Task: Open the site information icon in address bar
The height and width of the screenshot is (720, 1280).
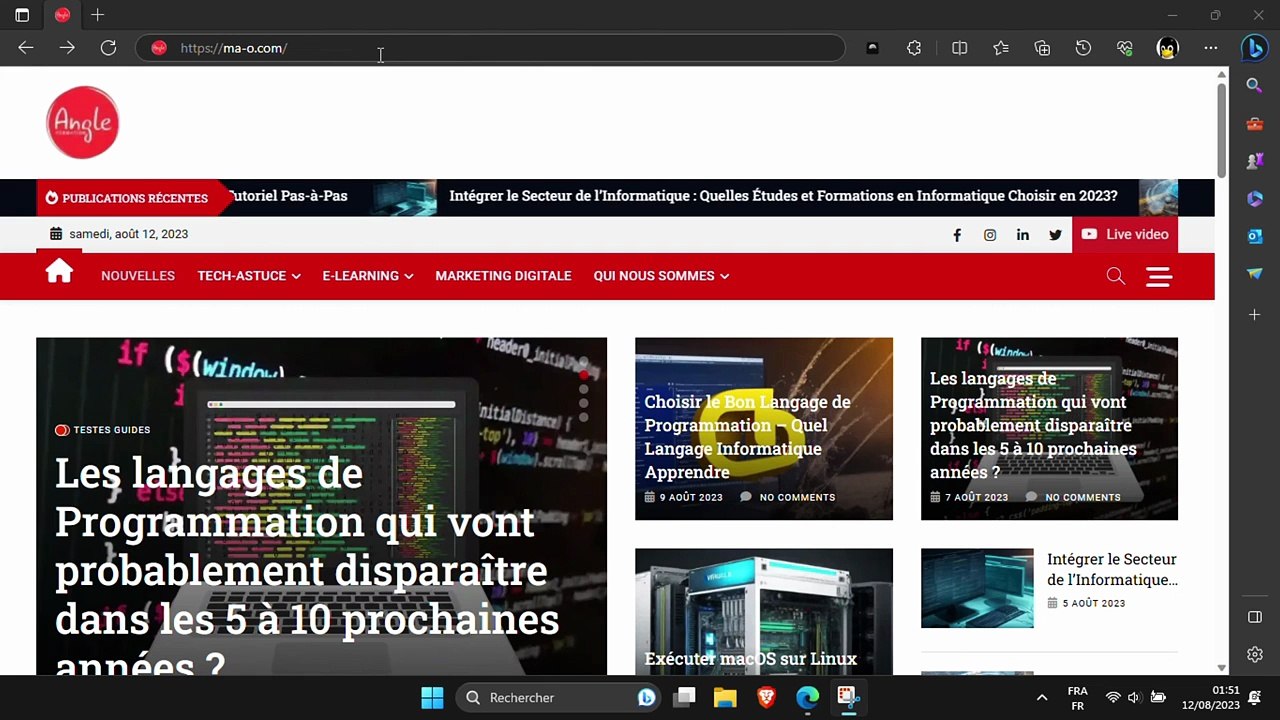Action: 158,48
